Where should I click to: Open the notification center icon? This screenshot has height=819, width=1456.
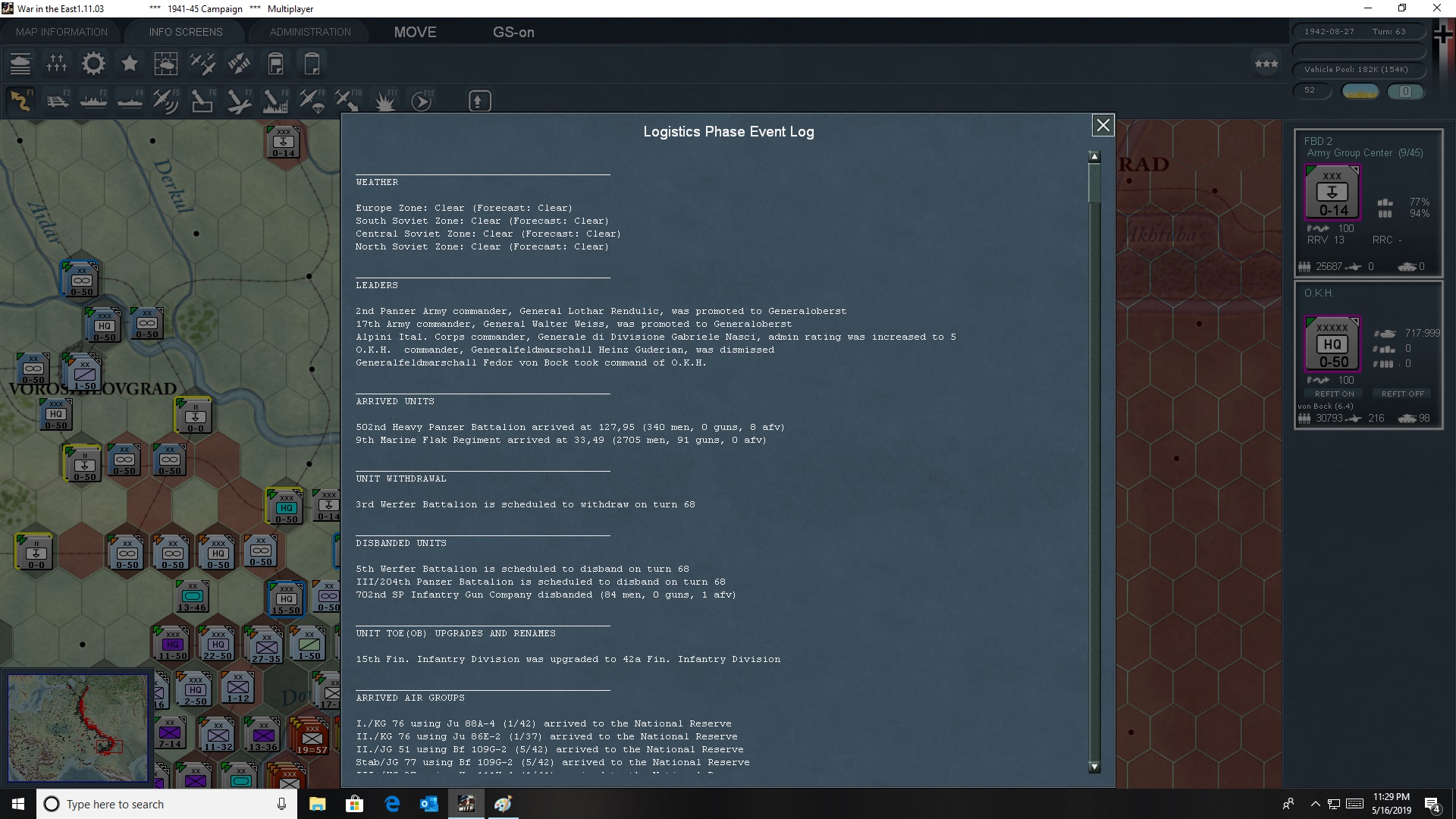click(1432, 804)
